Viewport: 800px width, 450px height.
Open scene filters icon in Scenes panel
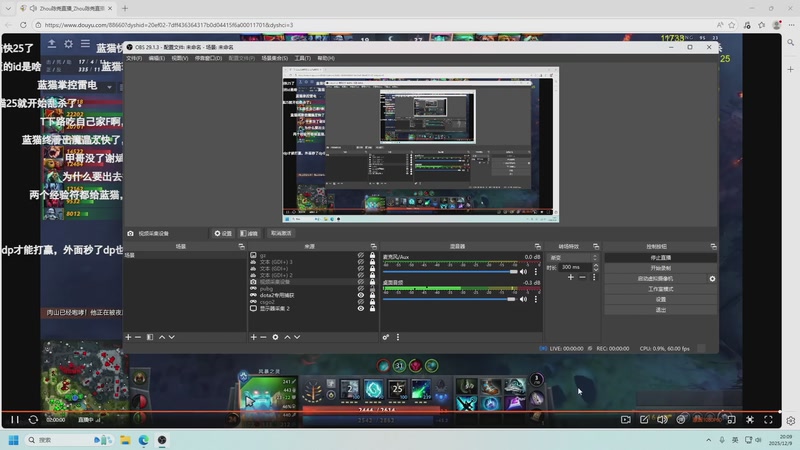pyautogui.click(x=150, y=337)
